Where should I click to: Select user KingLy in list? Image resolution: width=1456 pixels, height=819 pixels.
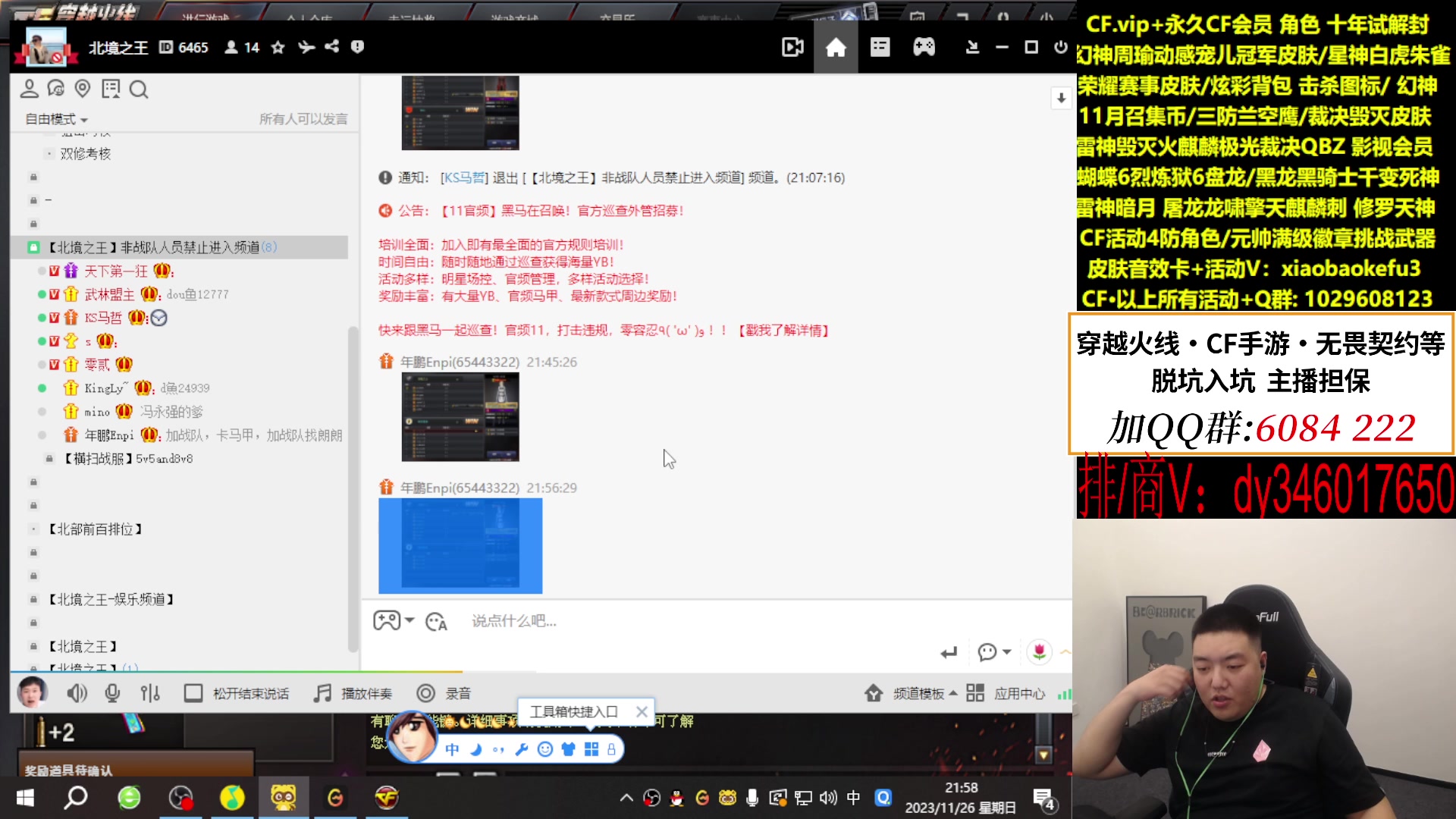pos(106,388)
